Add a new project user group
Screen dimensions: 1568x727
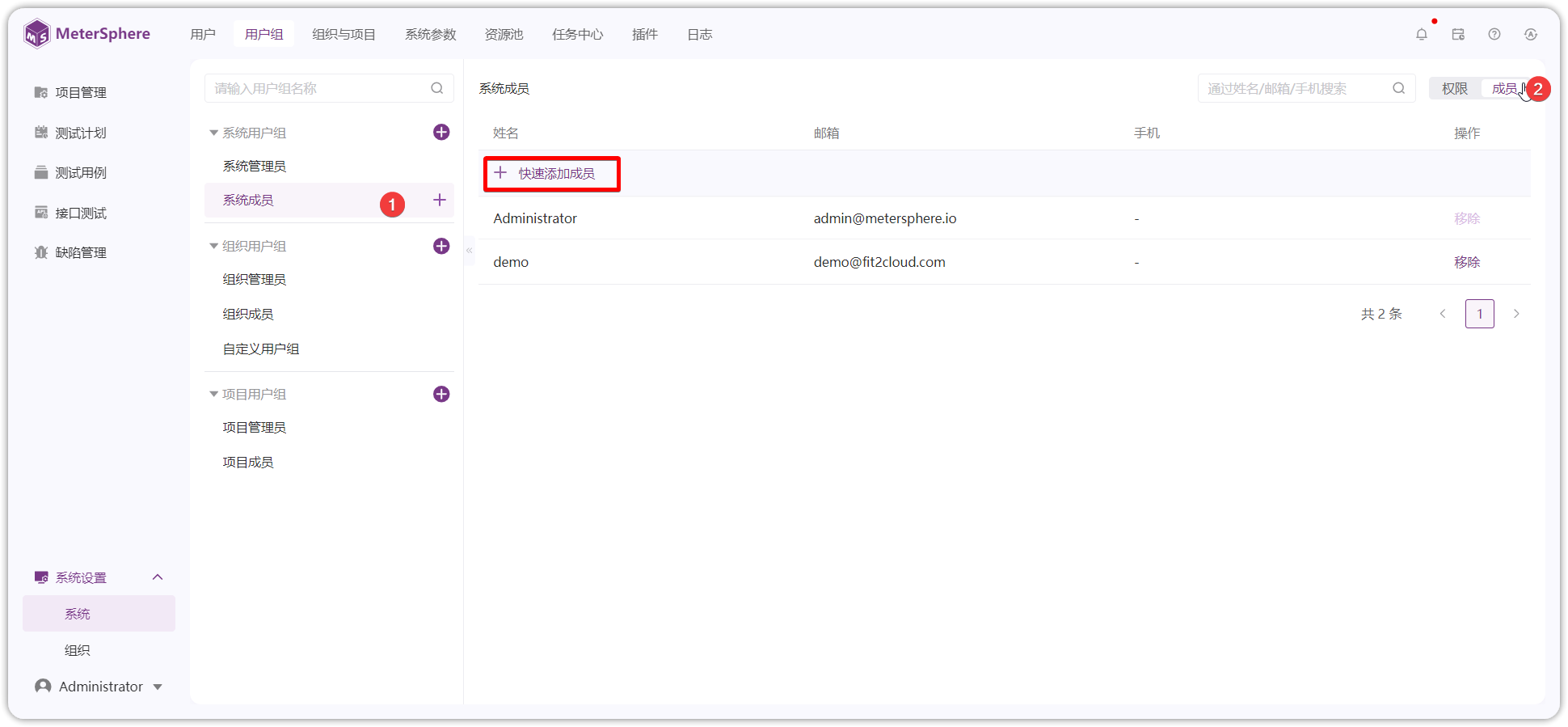[441, 394]
